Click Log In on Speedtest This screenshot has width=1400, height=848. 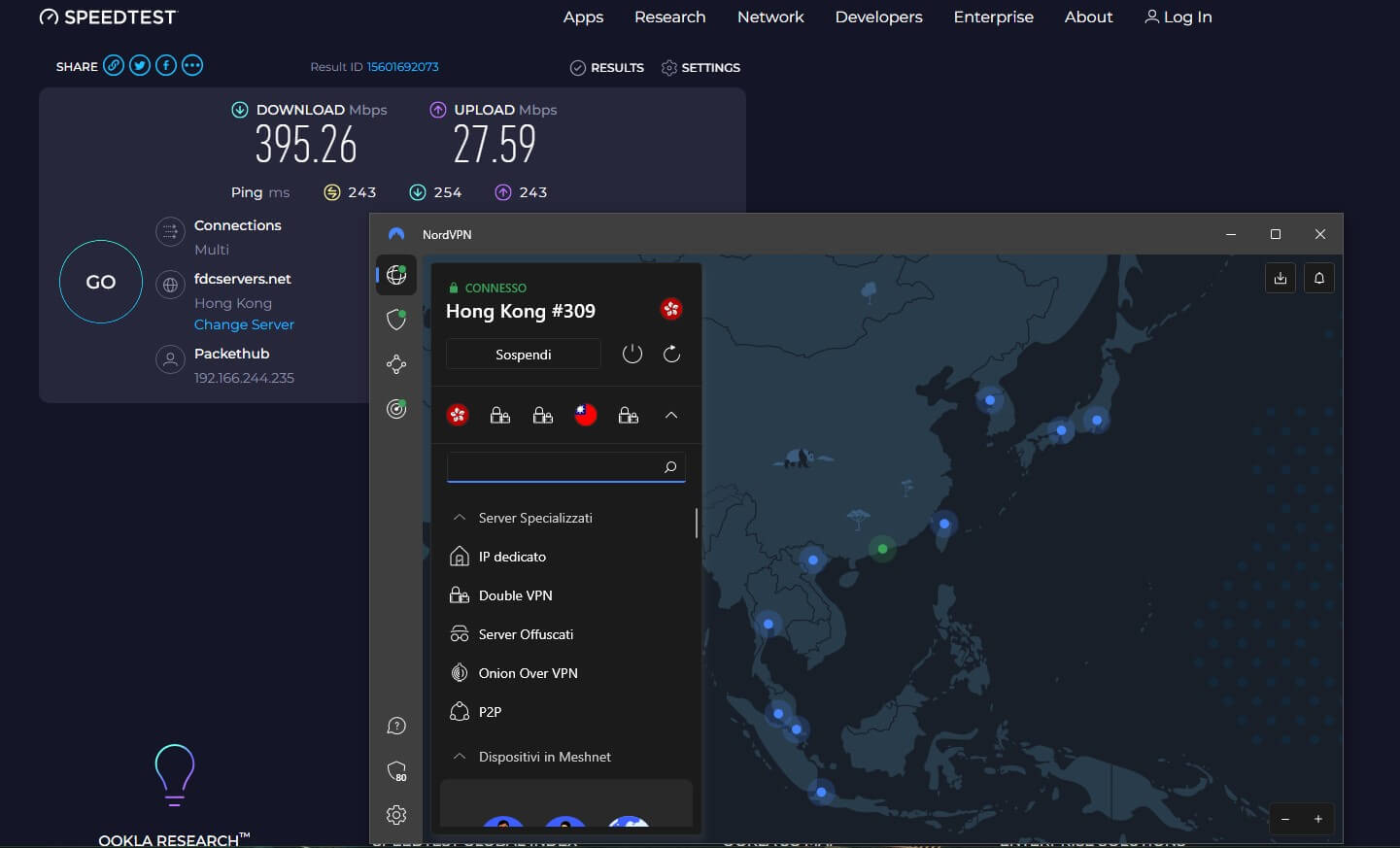(x=1178, y=17)
